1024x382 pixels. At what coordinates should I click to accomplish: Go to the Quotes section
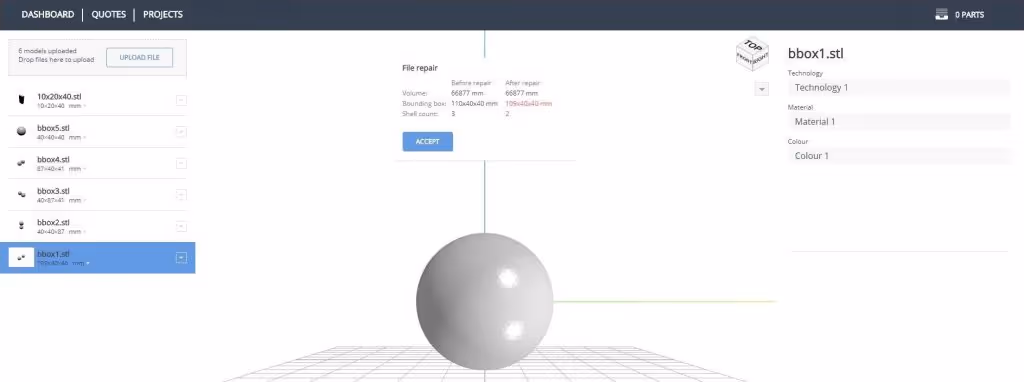(108, 14)
